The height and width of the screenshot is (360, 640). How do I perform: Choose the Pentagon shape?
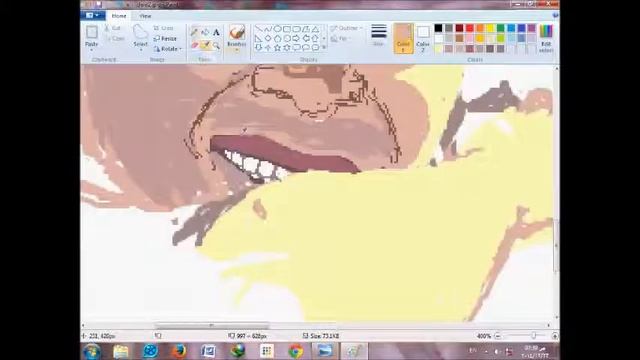click(277, 38)
